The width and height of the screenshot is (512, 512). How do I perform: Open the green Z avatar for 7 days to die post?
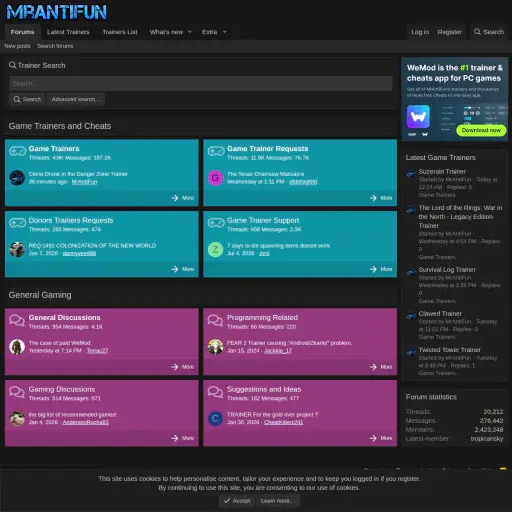(215, 249)
